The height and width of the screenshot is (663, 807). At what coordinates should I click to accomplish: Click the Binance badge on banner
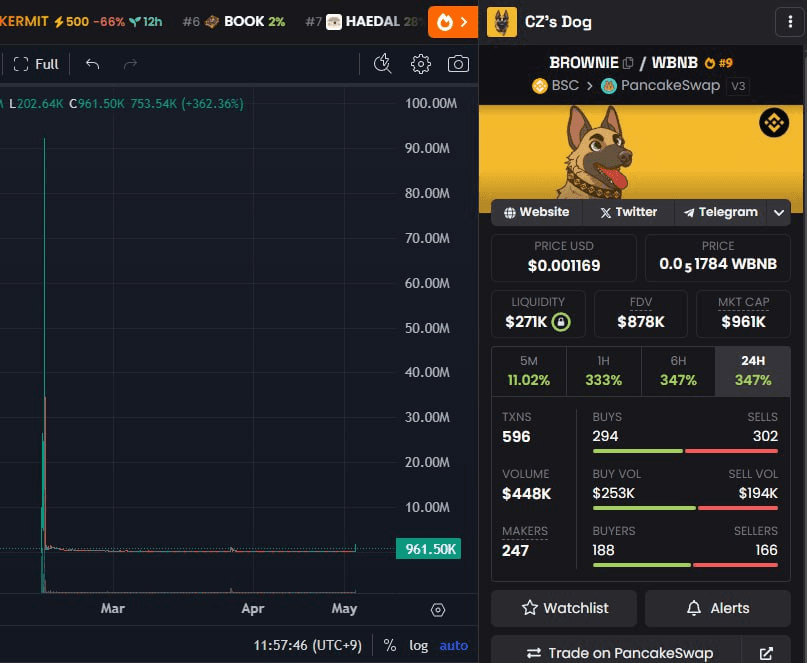tap(774, 123)
